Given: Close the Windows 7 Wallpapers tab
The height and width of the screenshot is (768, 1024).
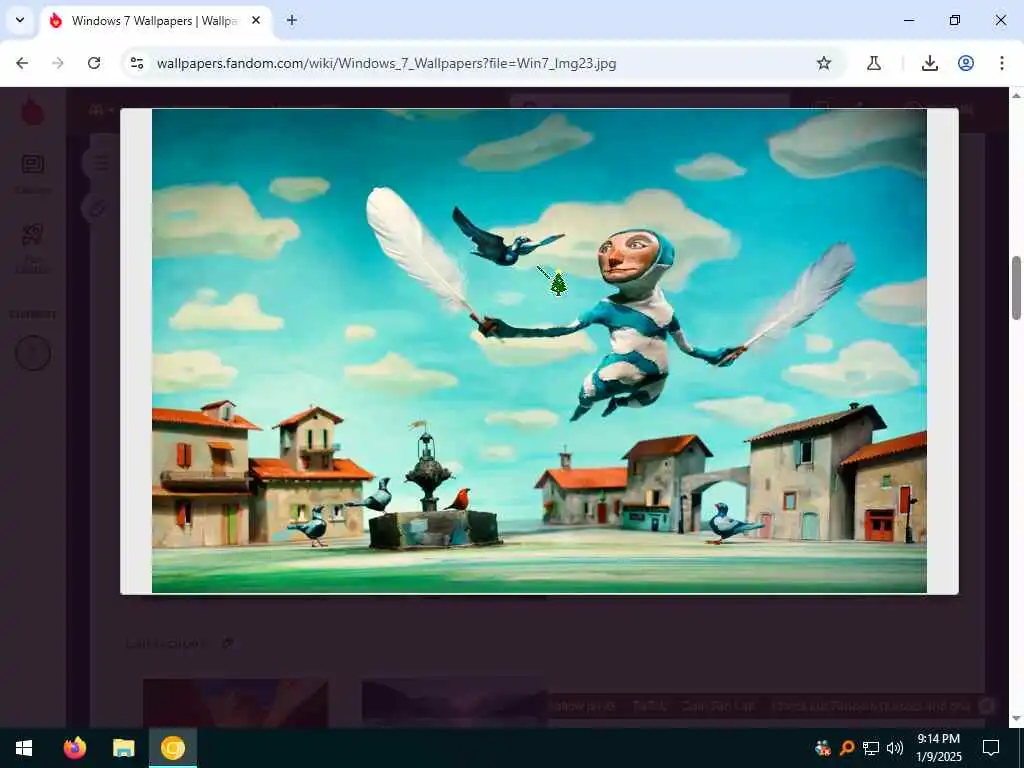Looking at the screenshot, I should point(256,20).
